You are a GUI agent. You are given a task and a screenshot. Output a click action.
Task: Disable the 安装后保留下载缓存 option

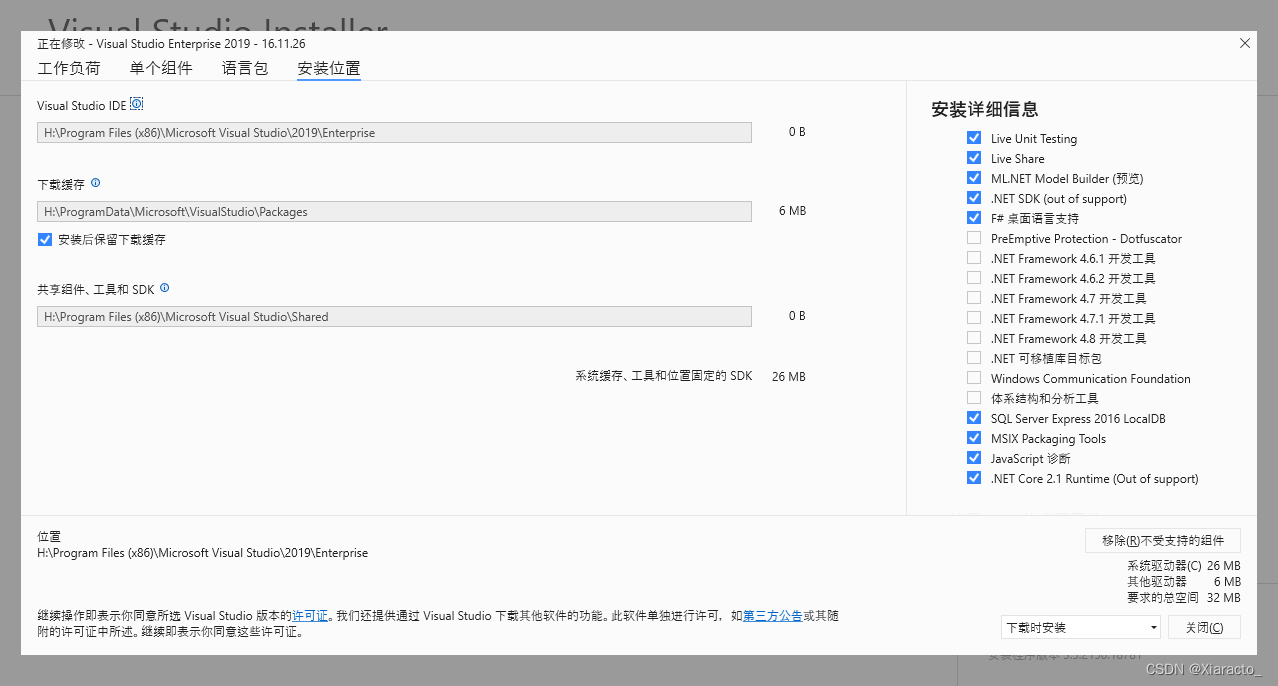pos(44,239)
